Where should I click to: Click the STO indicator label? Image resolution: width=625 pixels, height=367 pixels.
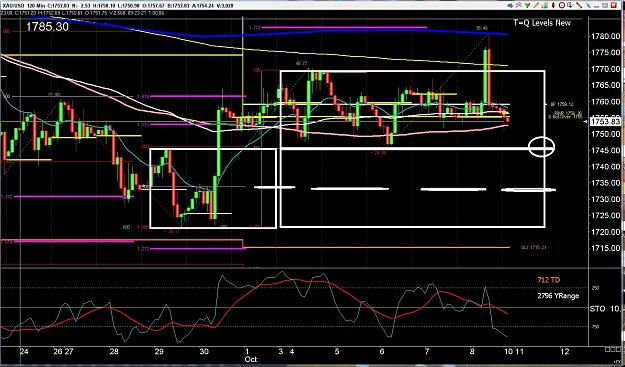(x=598, y=309)
